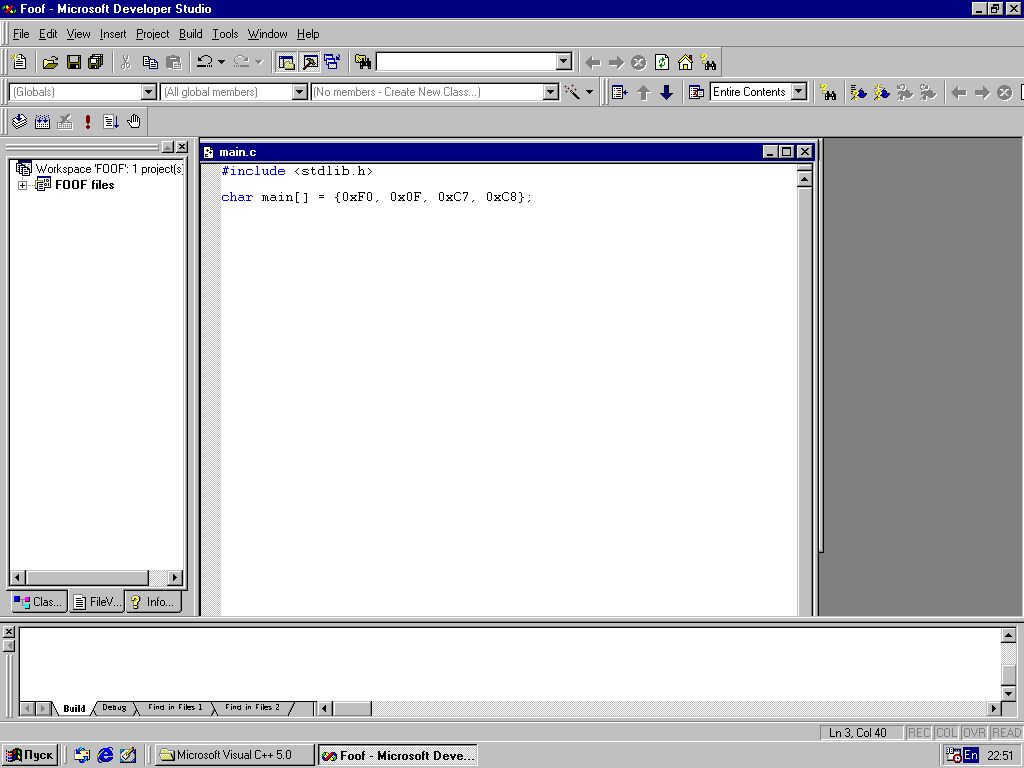Screen dimensions: 1024x768
Task: Click the Refresh page icon in the toolbar
Action: point(662,62)
